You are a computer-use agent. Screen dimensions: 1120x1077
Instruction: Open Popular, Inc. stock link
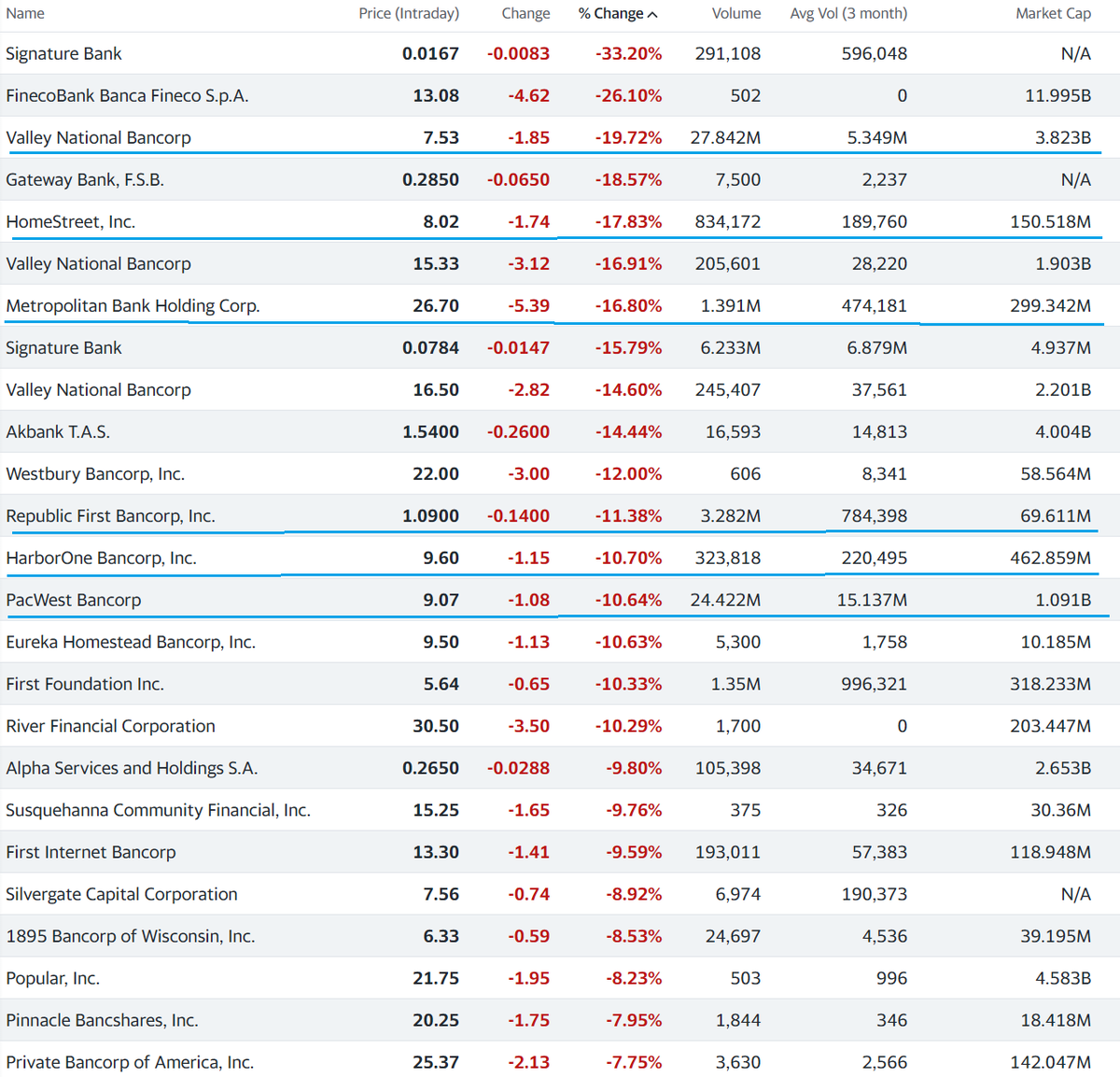click(x=52, y=977)
